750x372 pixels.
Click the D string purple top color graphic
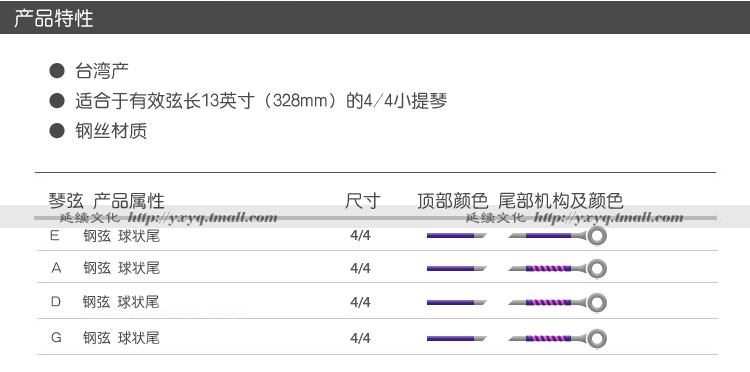457,303
